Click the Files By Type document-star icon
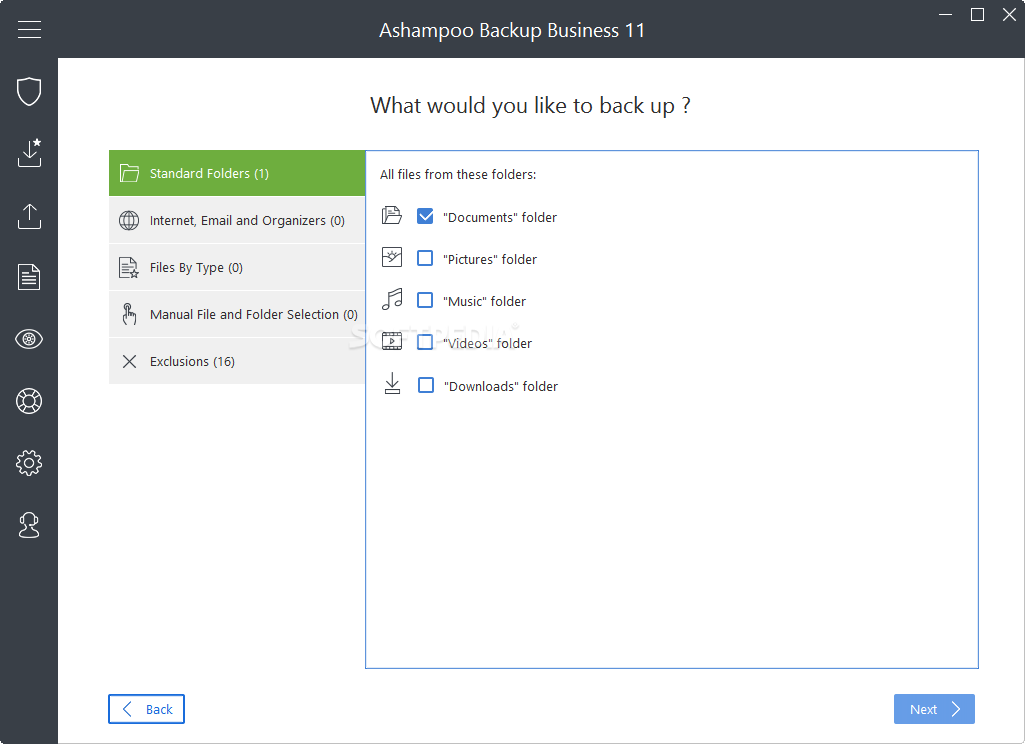 pos(129,267)
